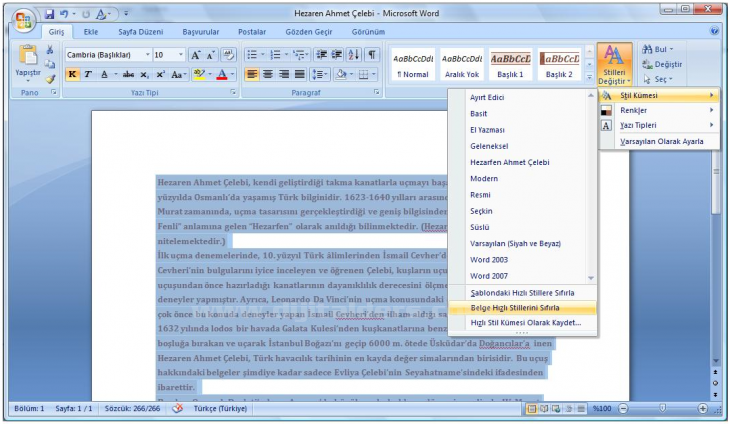Open Renkler submenu
Image resolution: width=730 pixels, height=424 pixels.
click(x=658, y=110)
